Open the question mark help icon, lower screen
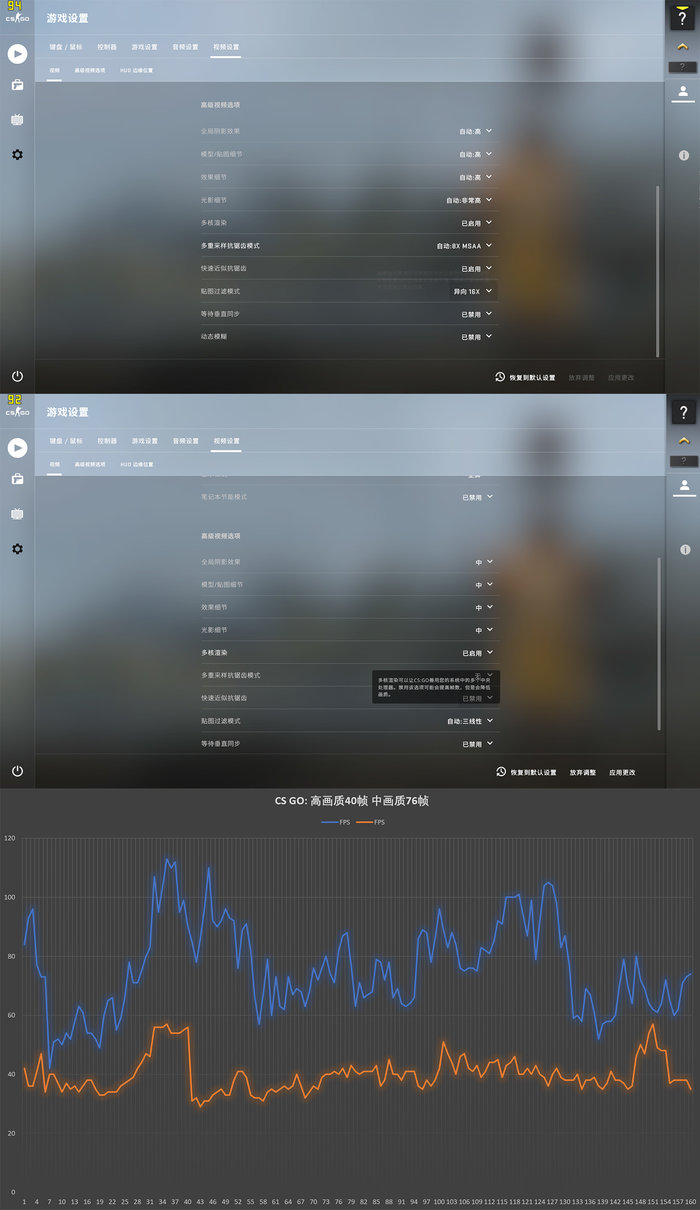The image size is (700, 1210). [x=682, y=411]
